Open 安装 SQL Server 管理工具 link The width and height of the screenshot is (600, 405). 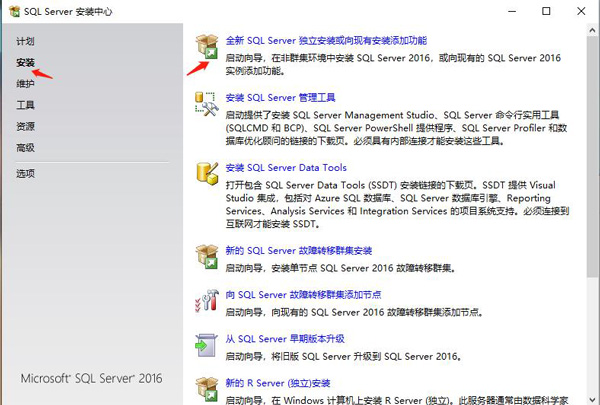(x=281, y=98)
